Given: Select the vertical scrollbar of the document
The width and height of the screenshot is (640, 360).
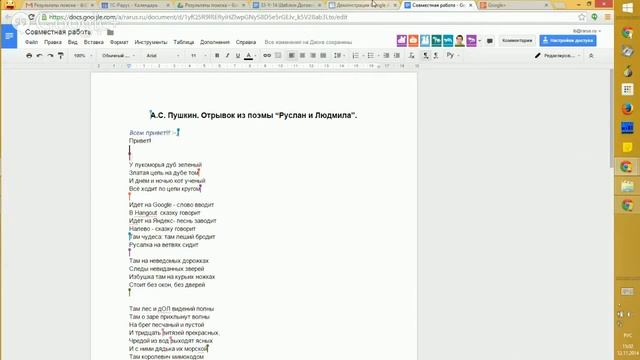Looking at the screenshot, I should (611, 118).
